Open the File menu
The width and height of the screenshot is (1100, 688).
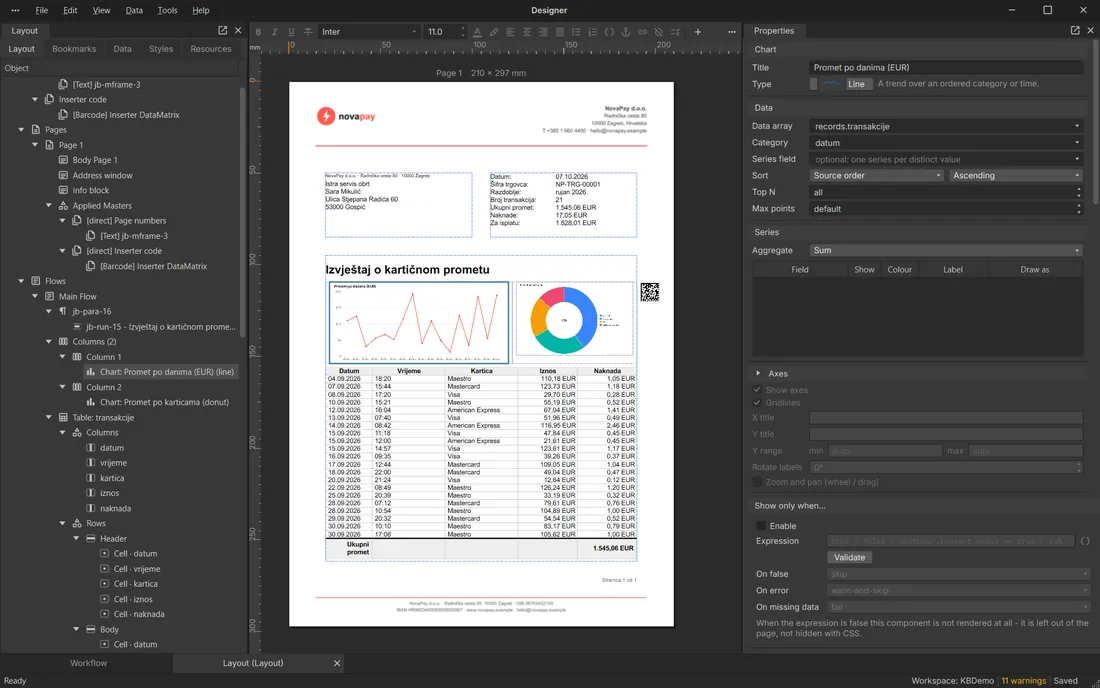pyautogui.click(x=42, y=11)
